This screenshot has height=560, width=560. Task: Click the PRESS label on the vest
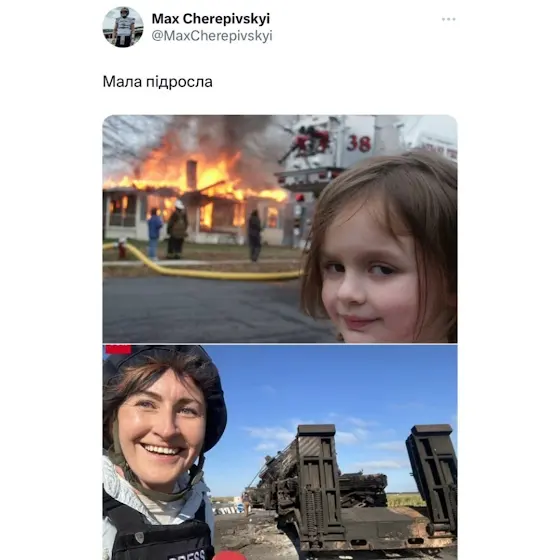tap(187, 555)
